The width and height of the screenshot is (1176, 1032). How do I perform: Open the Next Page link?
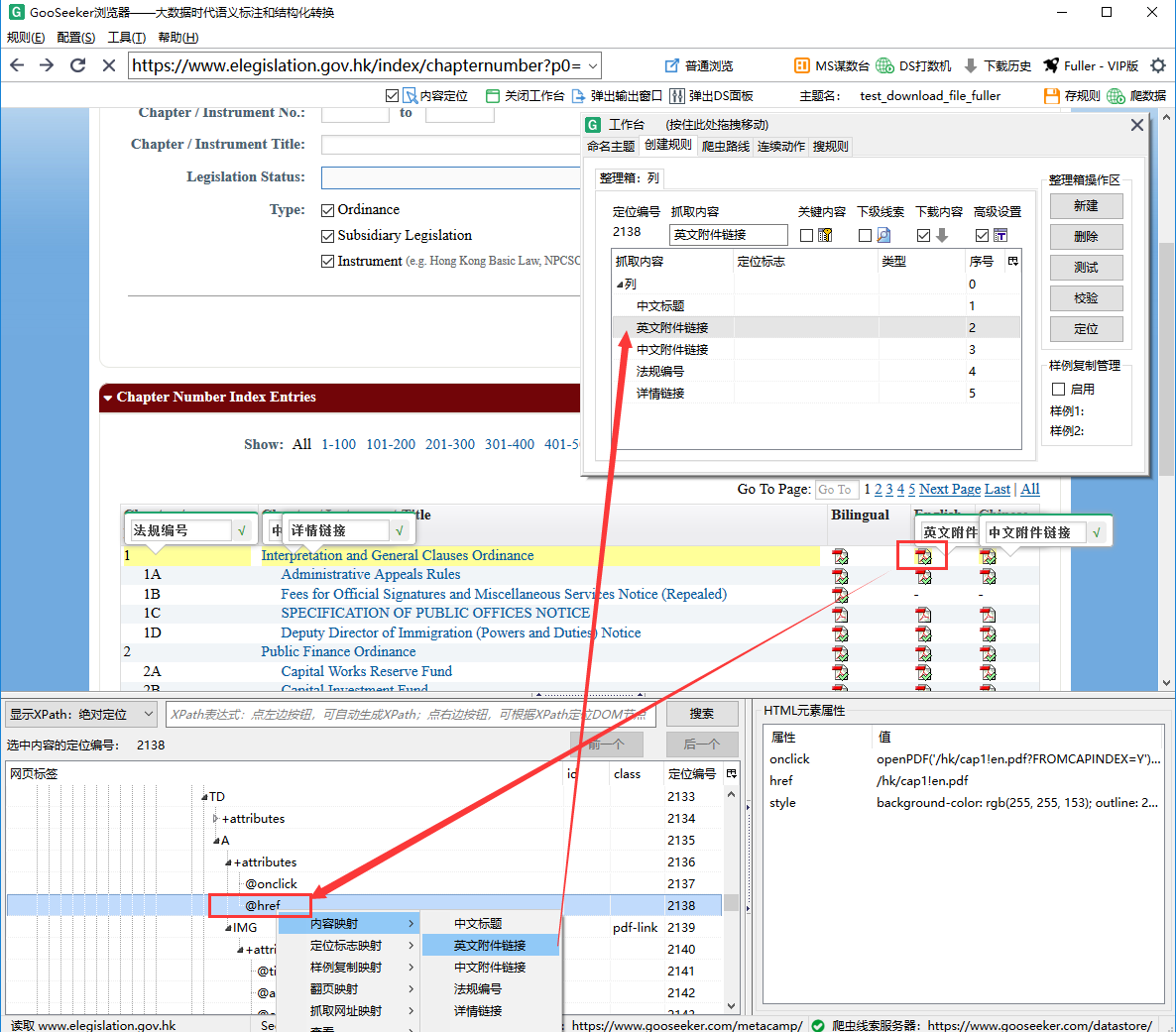pos(950,489)
